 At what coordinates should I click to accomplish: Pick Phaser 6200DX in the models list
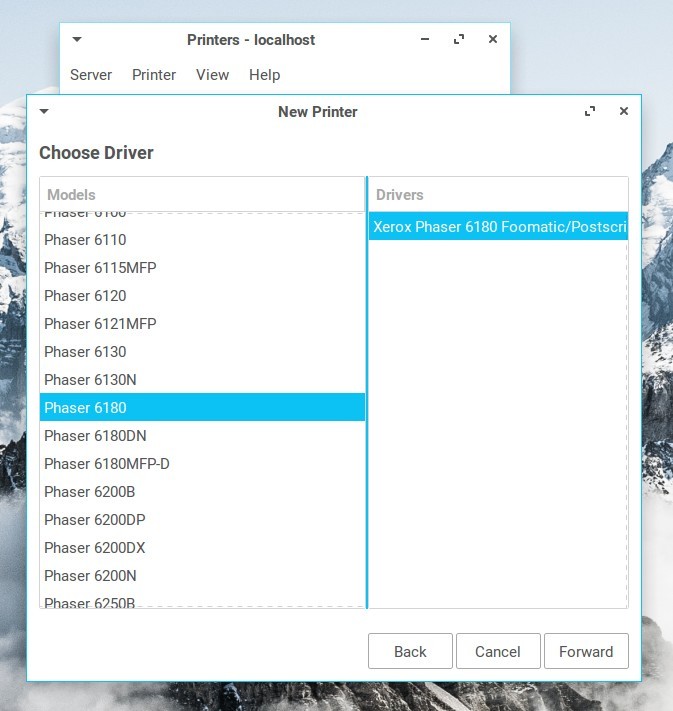pos(95,548)
